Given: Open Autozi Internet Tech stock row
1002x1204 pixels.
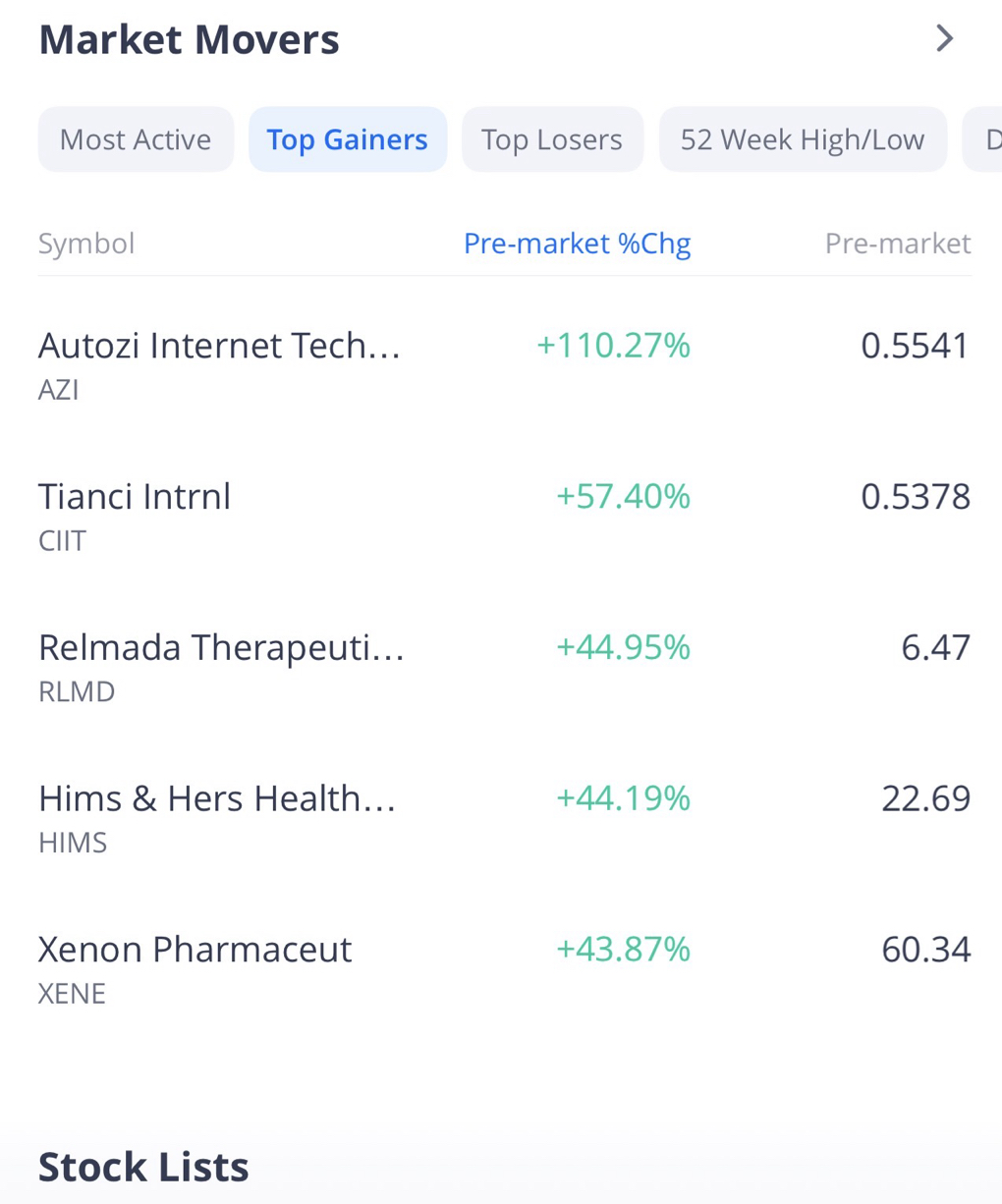Looking at the screenshot, I should click(x=505, y=364).
